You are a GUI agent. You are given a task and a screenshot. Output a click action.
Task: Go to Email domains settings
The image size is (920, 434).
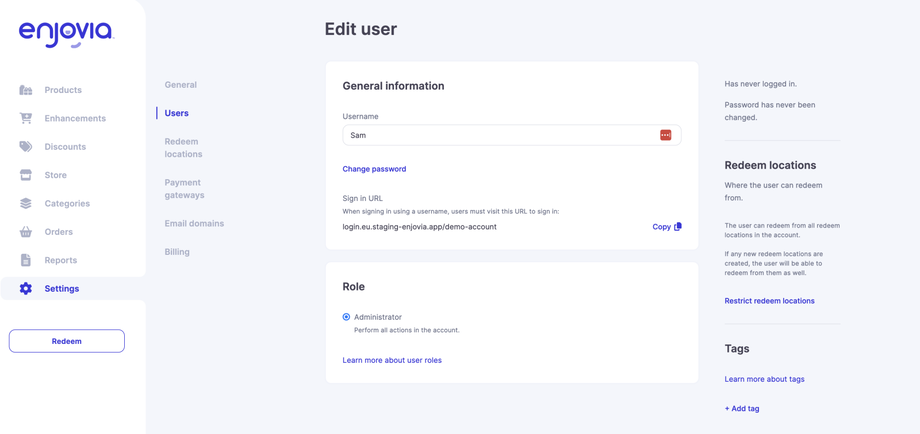pyautogui.click(x=194, y=224)
